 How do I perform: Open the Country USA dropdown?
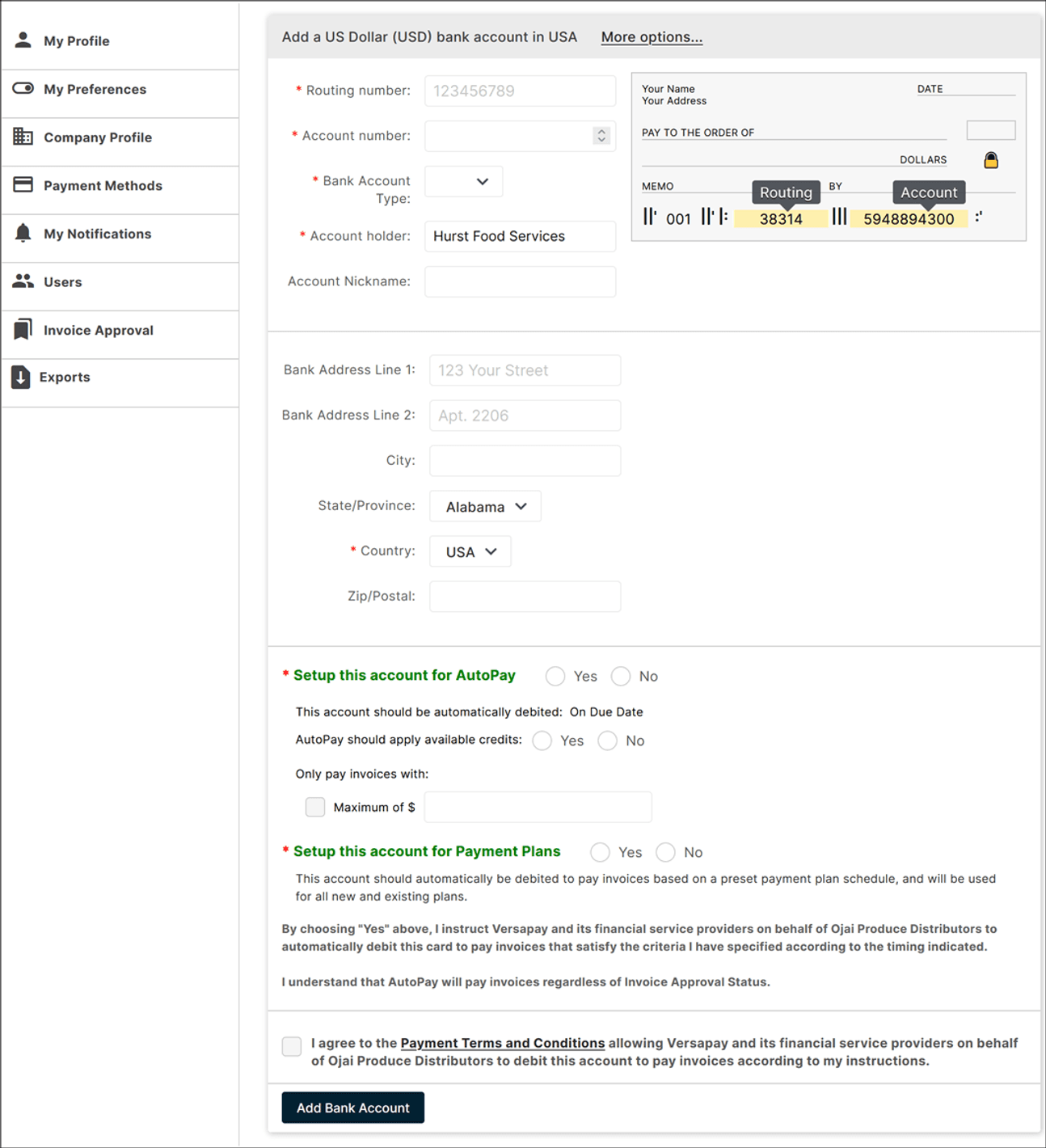click(470, 551)
